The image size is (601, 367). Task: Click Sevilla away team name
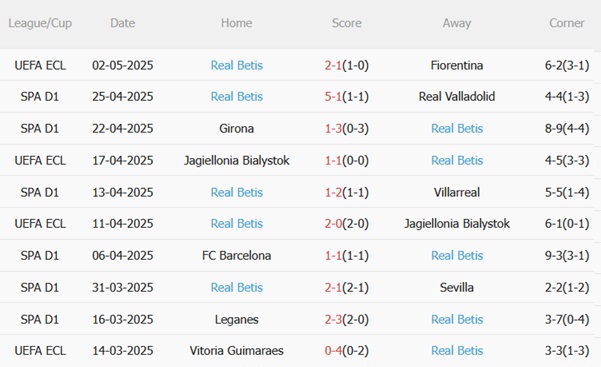(456, 287)
